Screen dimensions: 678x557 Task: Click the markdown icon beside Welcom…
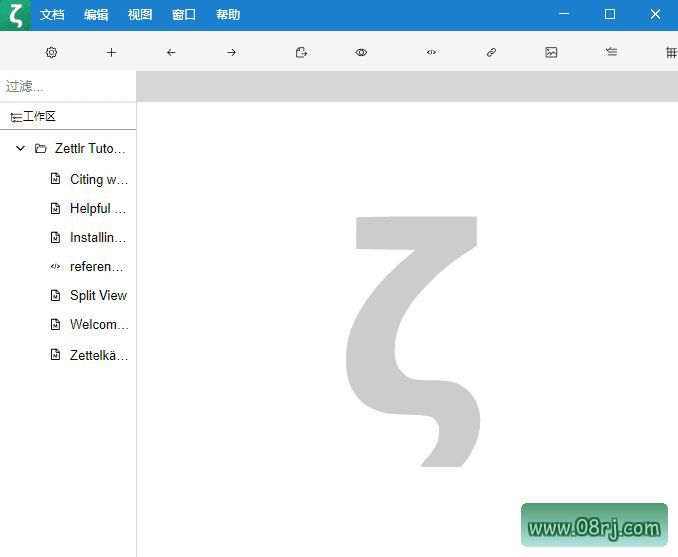(55, 324)
